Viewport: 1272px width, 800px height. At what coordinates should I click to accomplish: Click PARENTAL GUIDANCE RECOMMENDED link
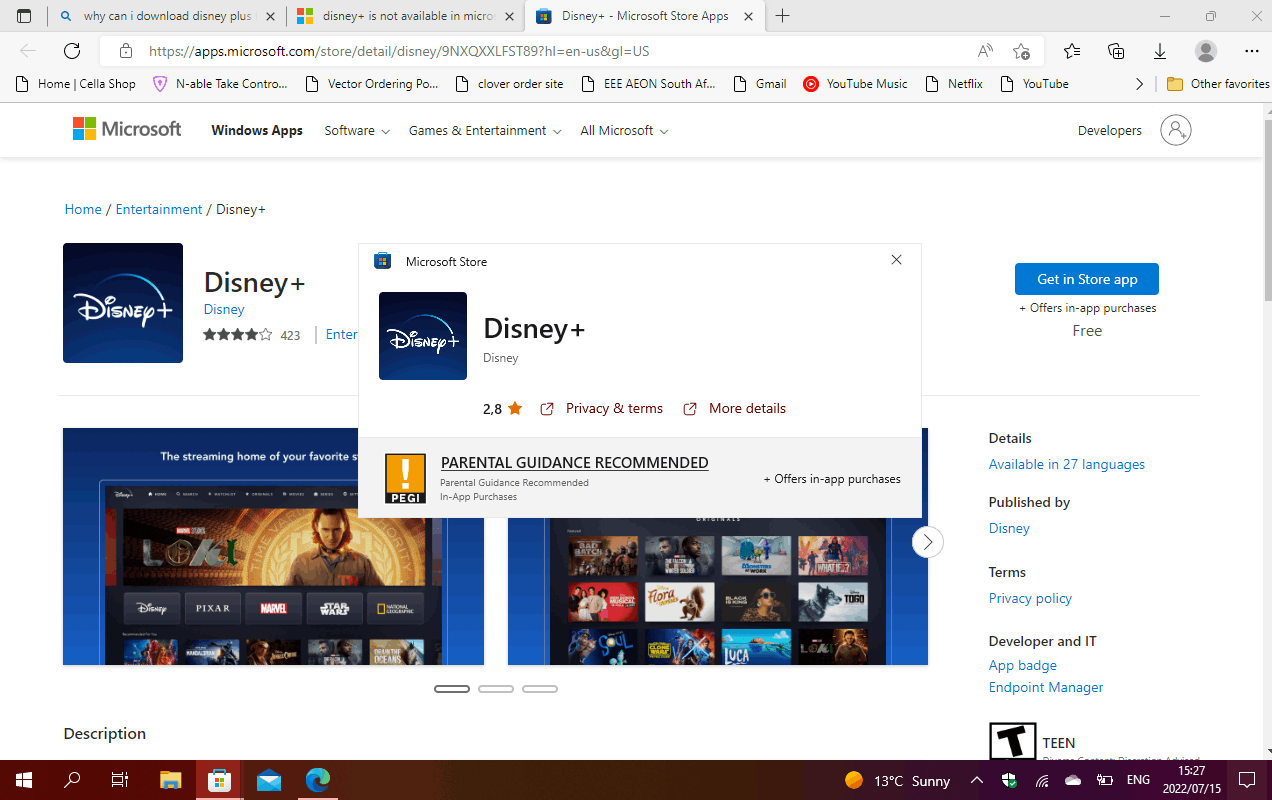[575, 463]
